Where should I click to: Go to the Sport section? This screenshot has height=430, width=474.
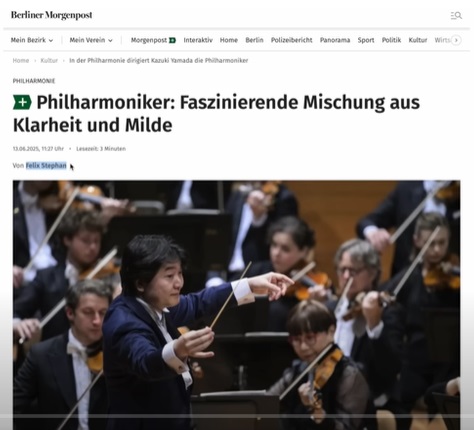pyautogui.click(x=366, y=40)
